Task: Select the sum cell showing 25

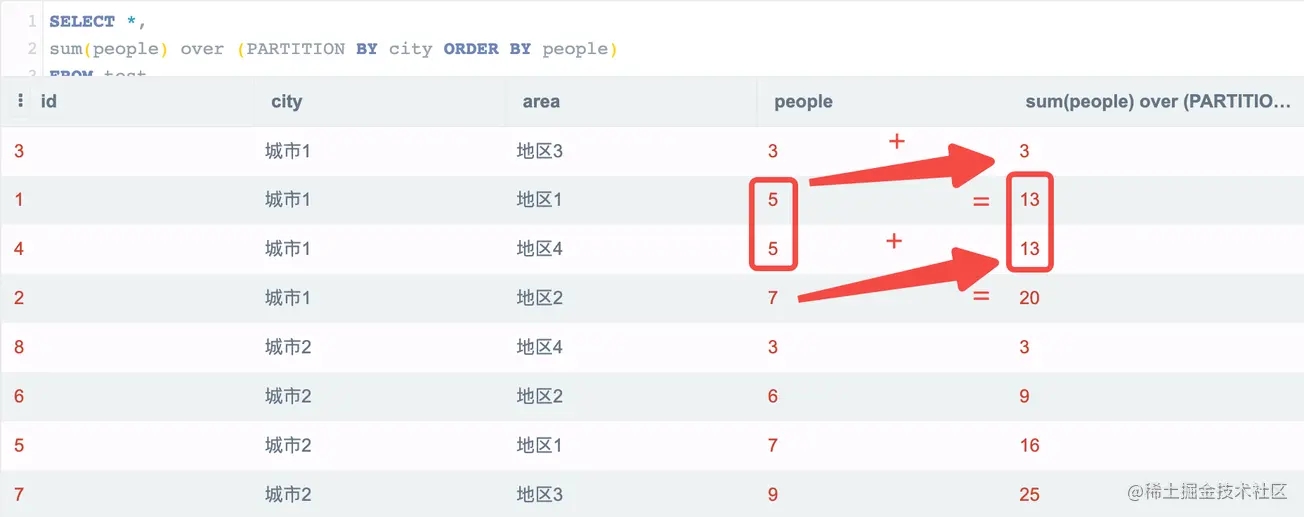Action: pyautogui.click(x=1029, y=494)
